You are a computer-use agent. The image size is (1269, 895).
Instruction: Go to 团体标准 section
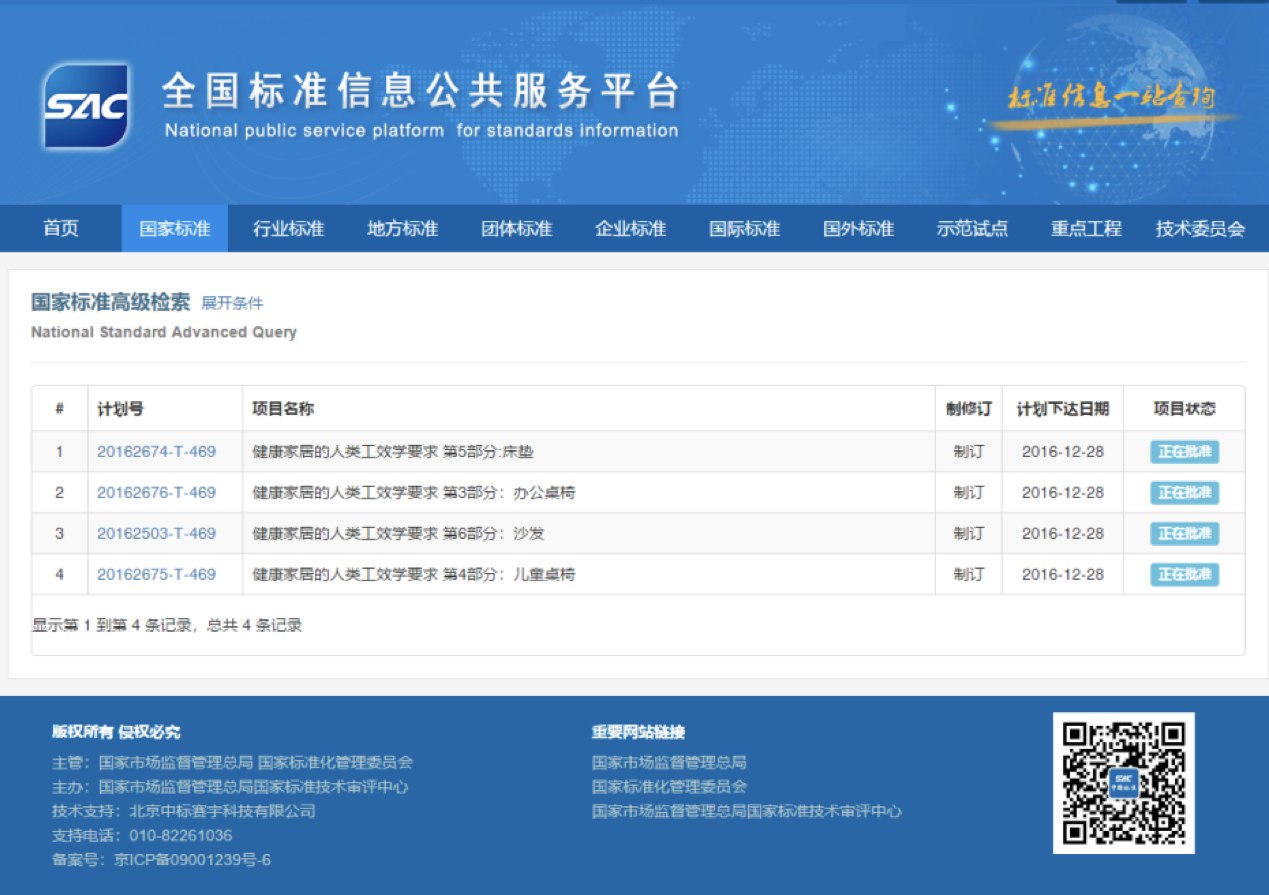[x=517, y=229]
